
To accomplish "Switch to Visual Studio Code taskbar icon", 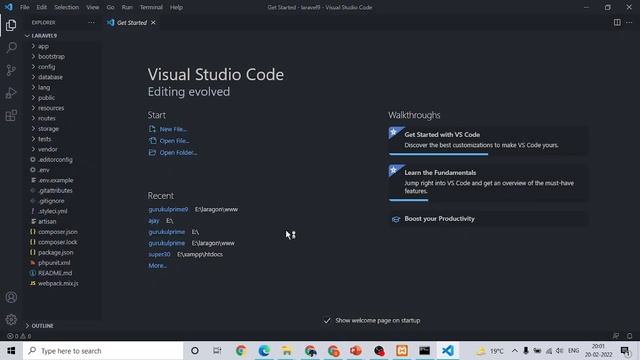I will pyautogui.click(x=447, y=351).
